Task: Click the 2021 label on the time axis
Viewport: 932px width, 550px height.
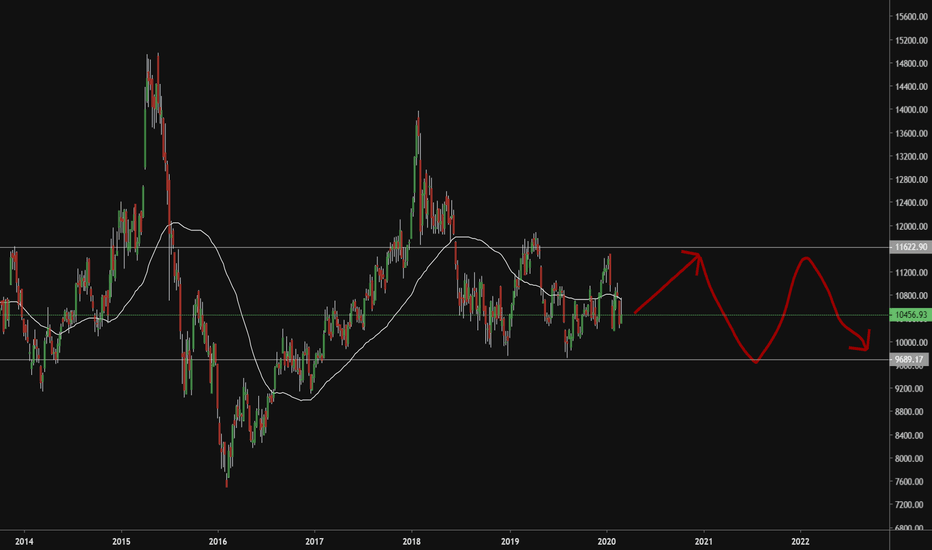Action: coord(704,541)
